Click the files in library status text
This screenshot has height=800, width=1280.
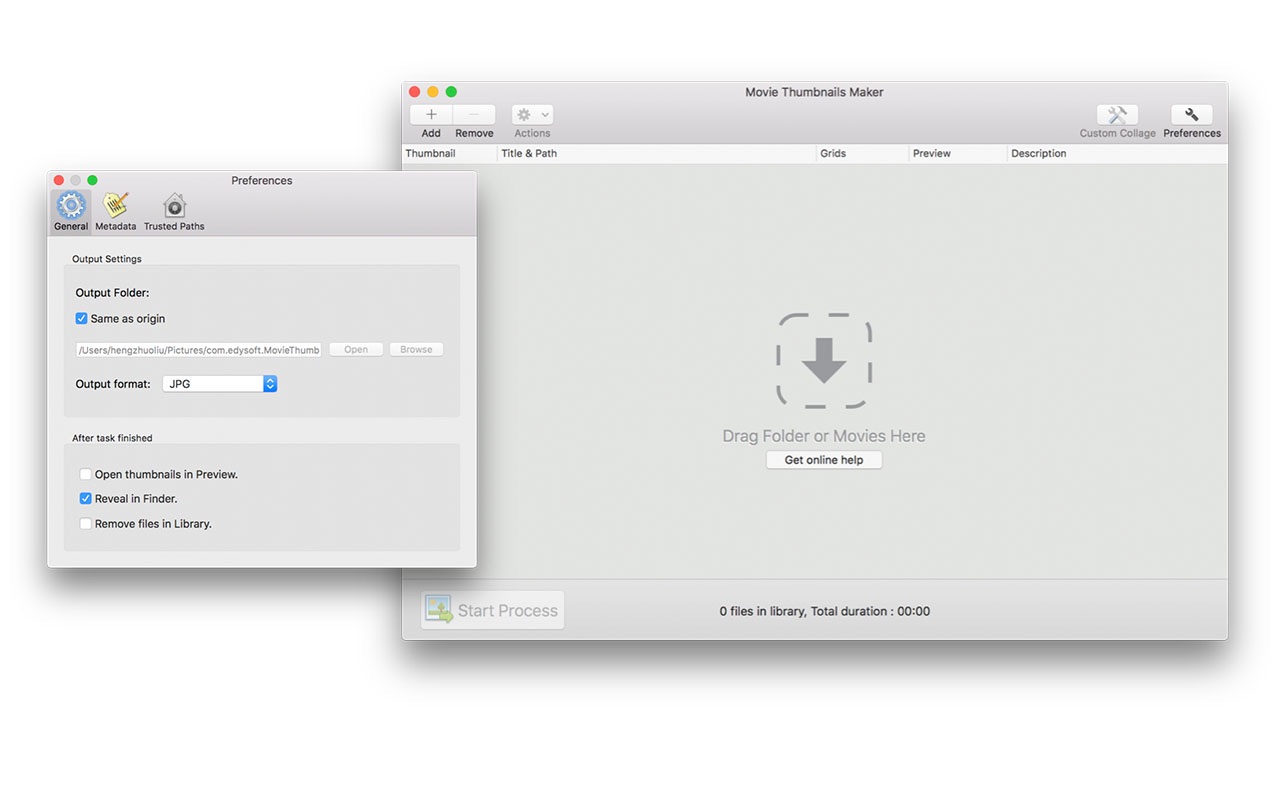click(x=824, y=611)
